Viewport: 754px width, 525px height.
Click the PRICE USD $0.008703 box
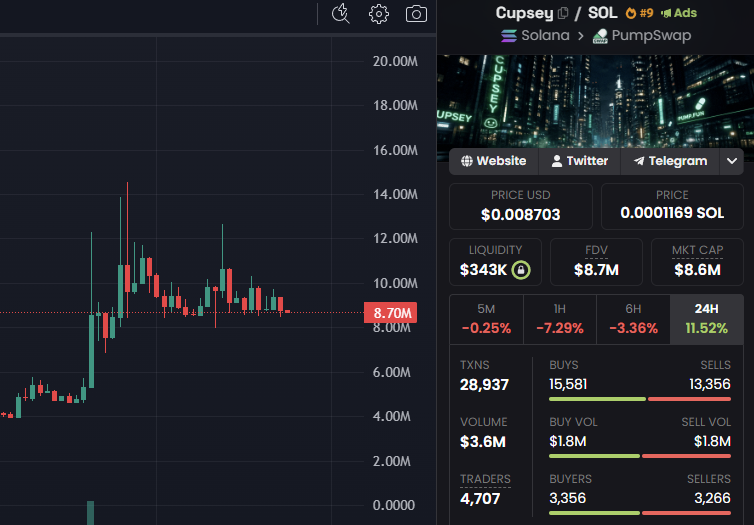(521, 206)
